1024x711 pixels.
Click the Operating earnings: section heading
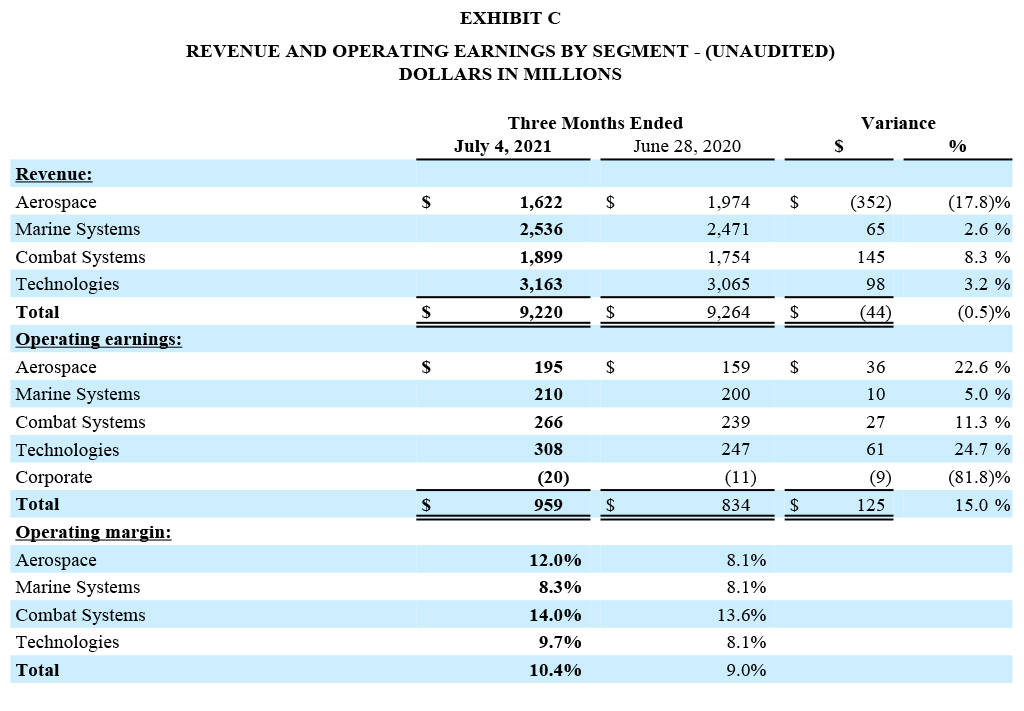click(99, 340)
